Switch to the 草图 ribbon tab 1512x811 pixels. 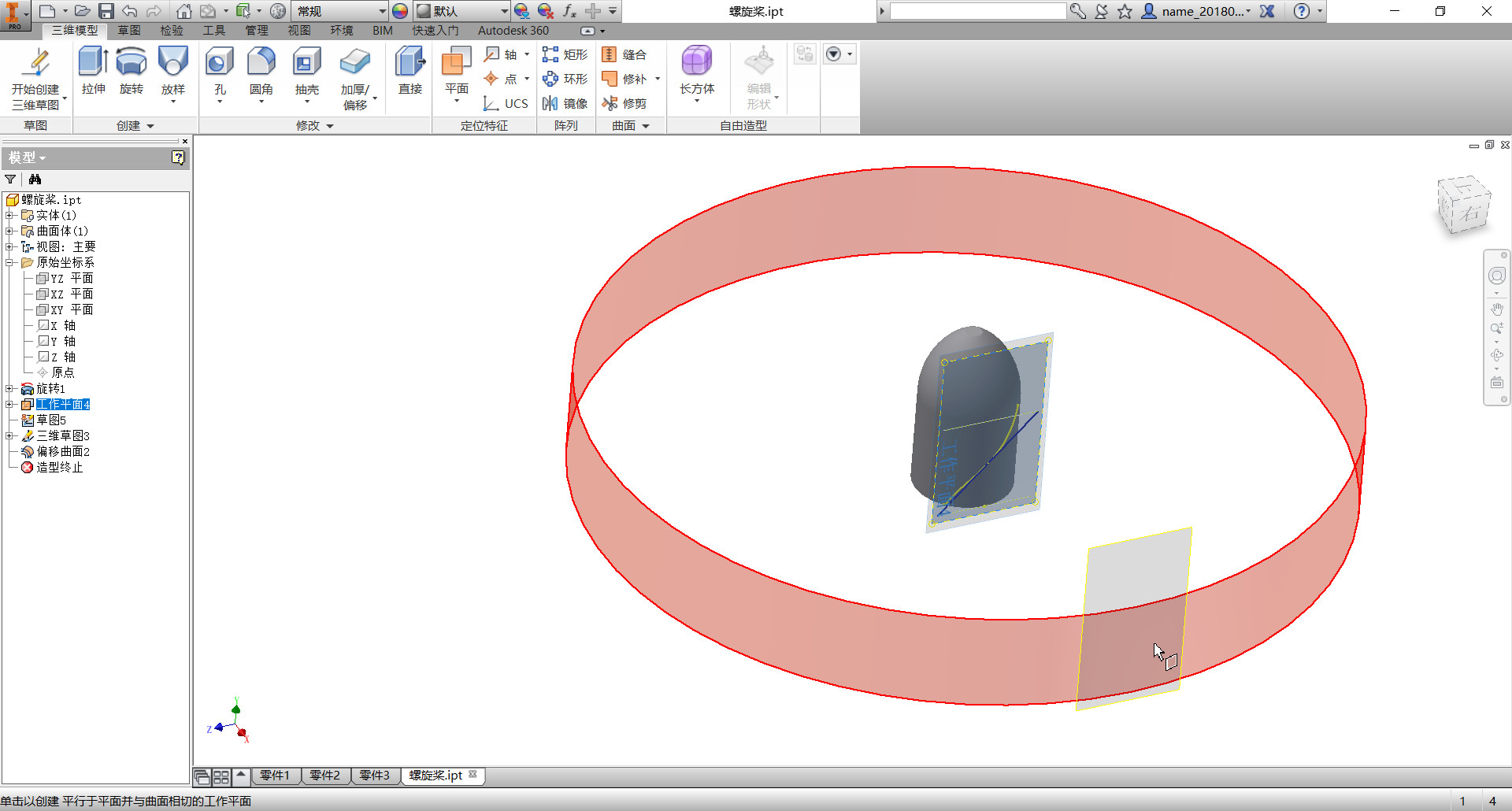129,31
